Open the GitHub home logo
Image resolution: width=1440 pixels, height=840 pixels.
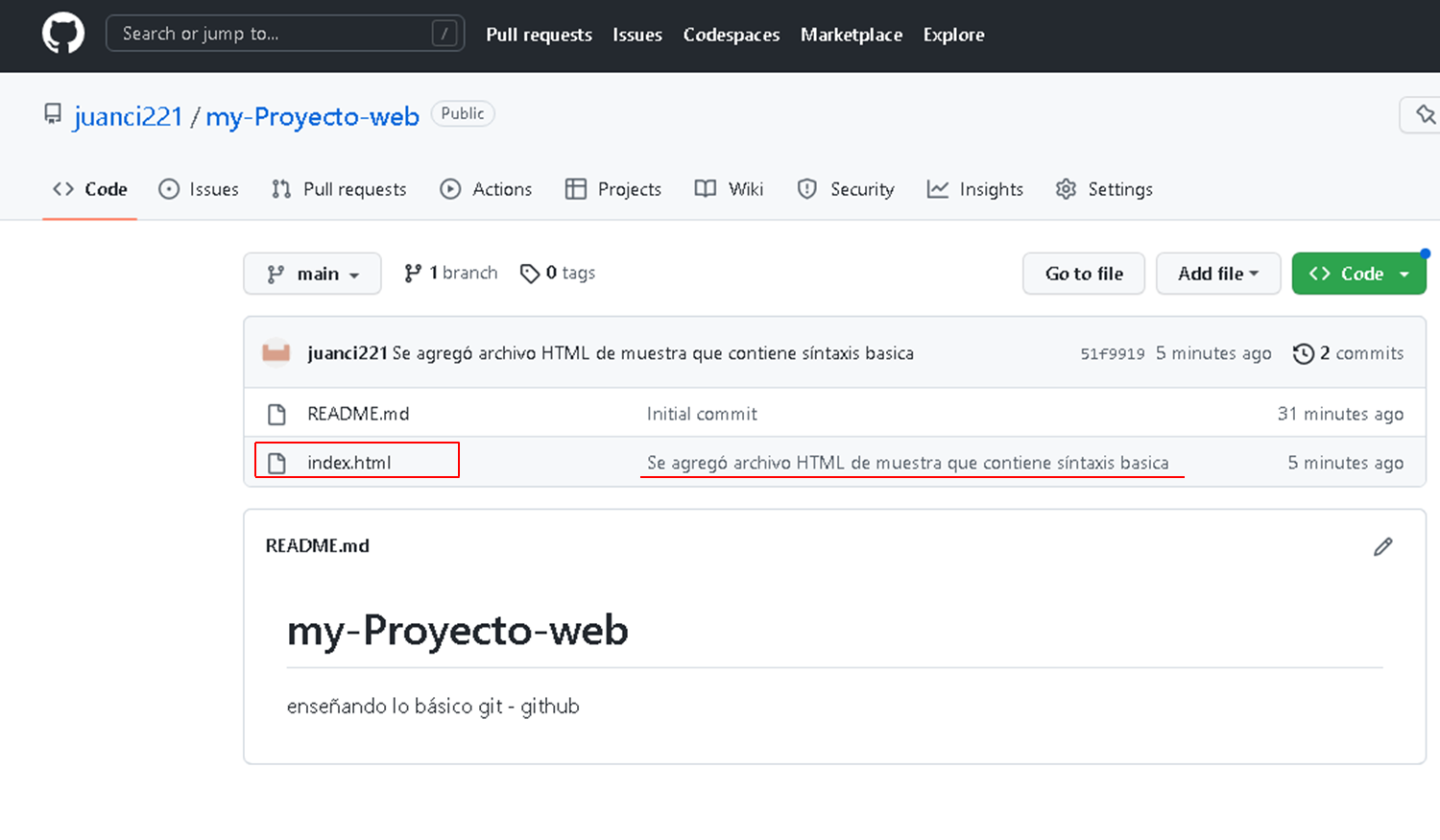coord(63,34)
